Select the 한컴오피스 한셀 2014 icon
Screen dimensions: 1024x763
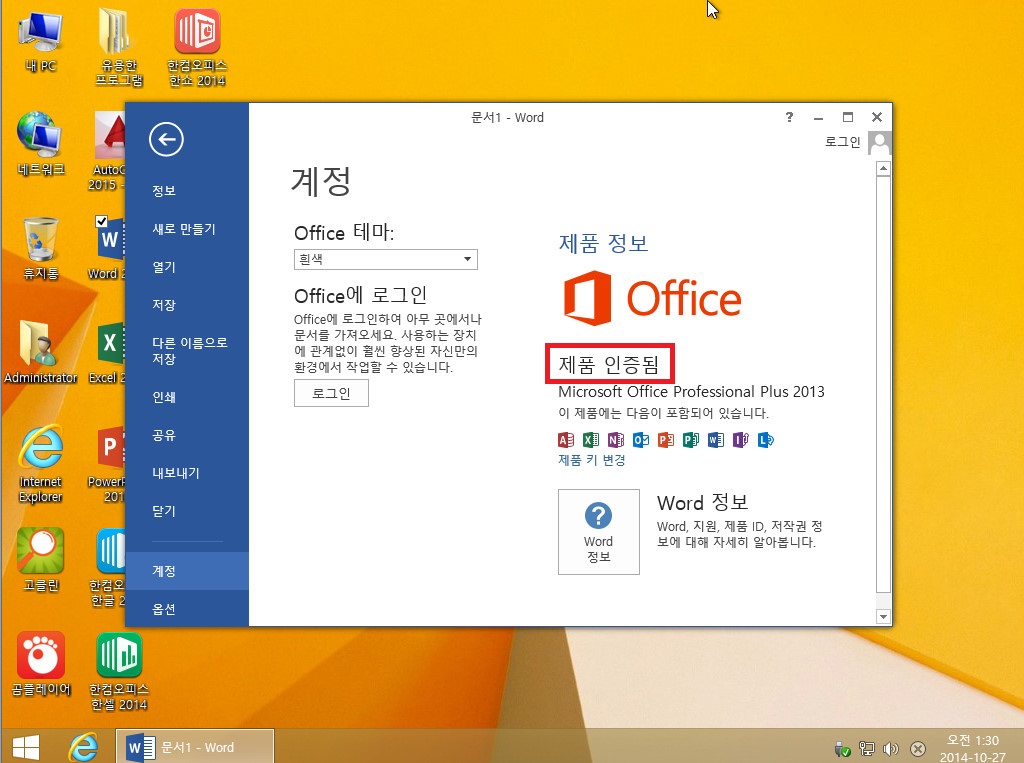coord(119,671)
